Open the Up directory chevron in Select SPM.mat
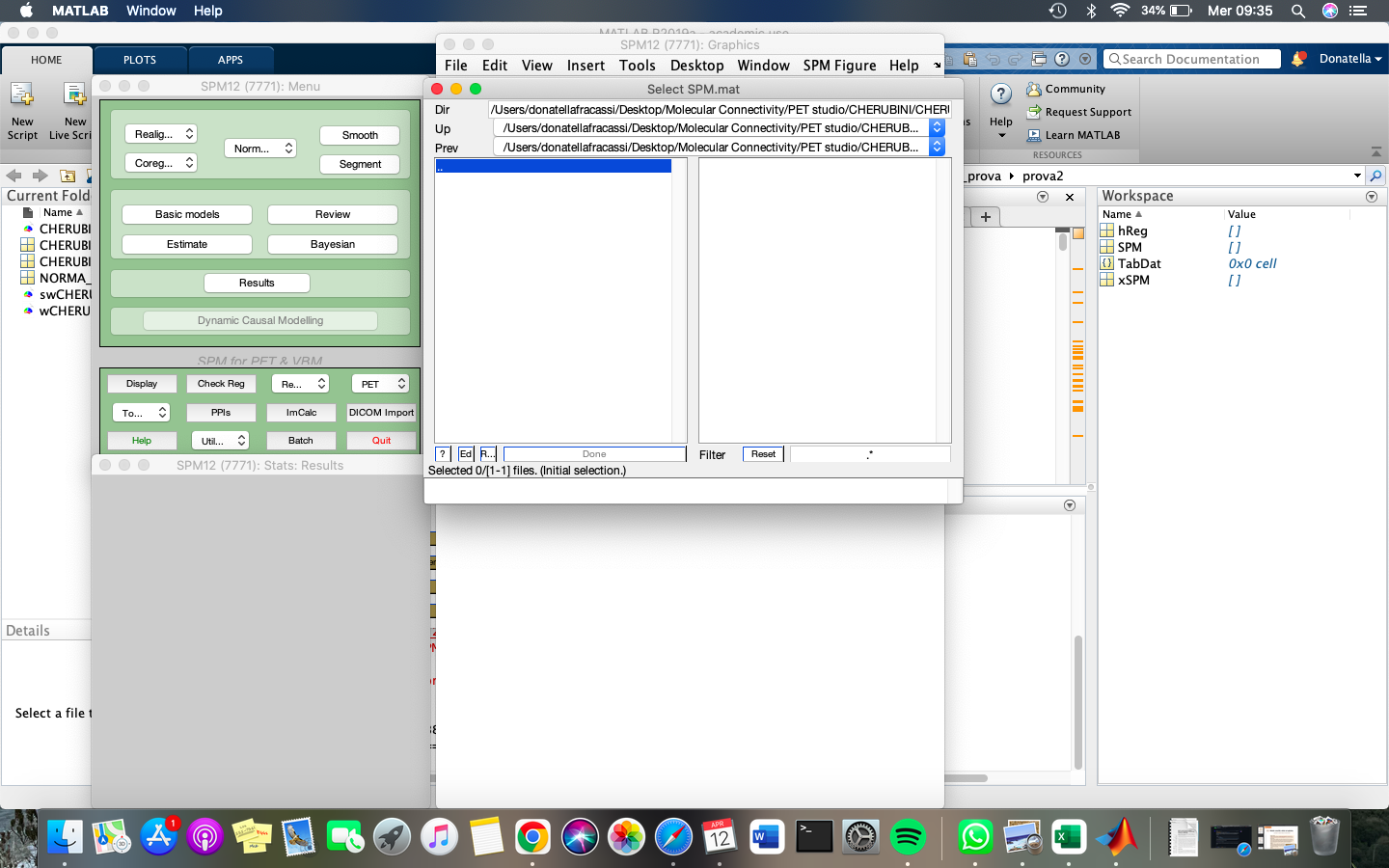1389x868 pixels. (936, 127)
